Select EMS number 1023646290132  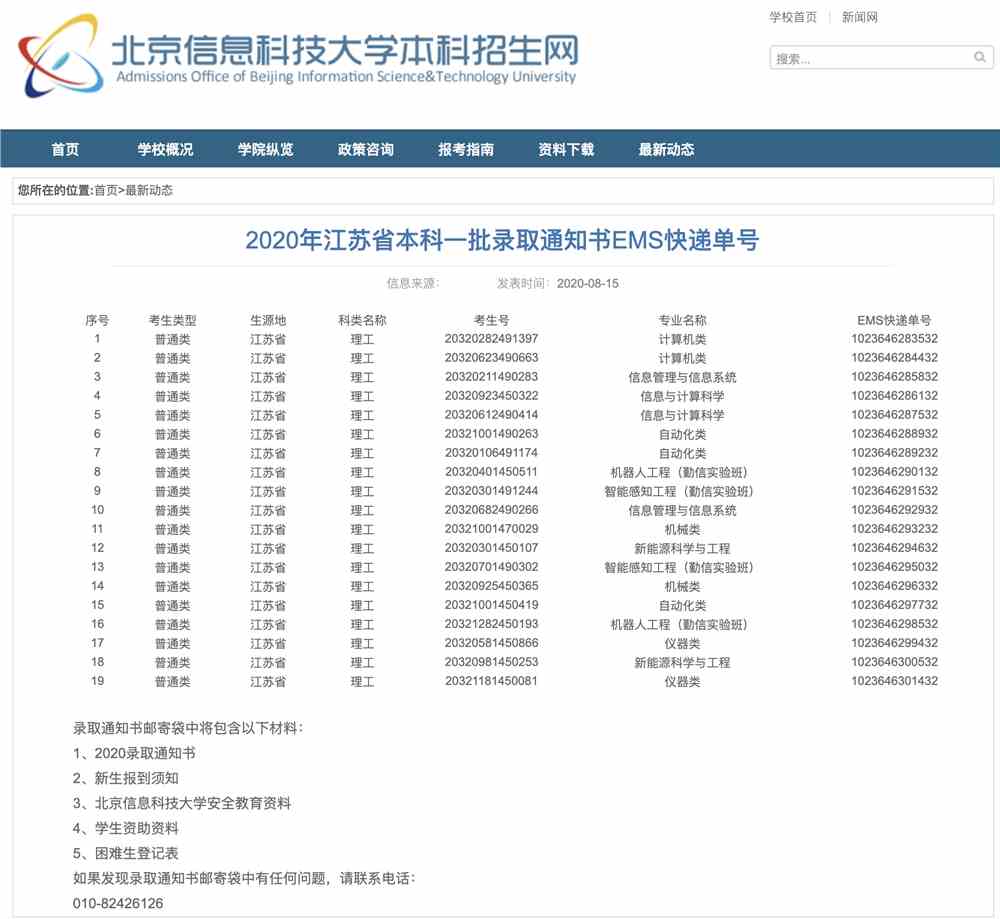(894, 472)
